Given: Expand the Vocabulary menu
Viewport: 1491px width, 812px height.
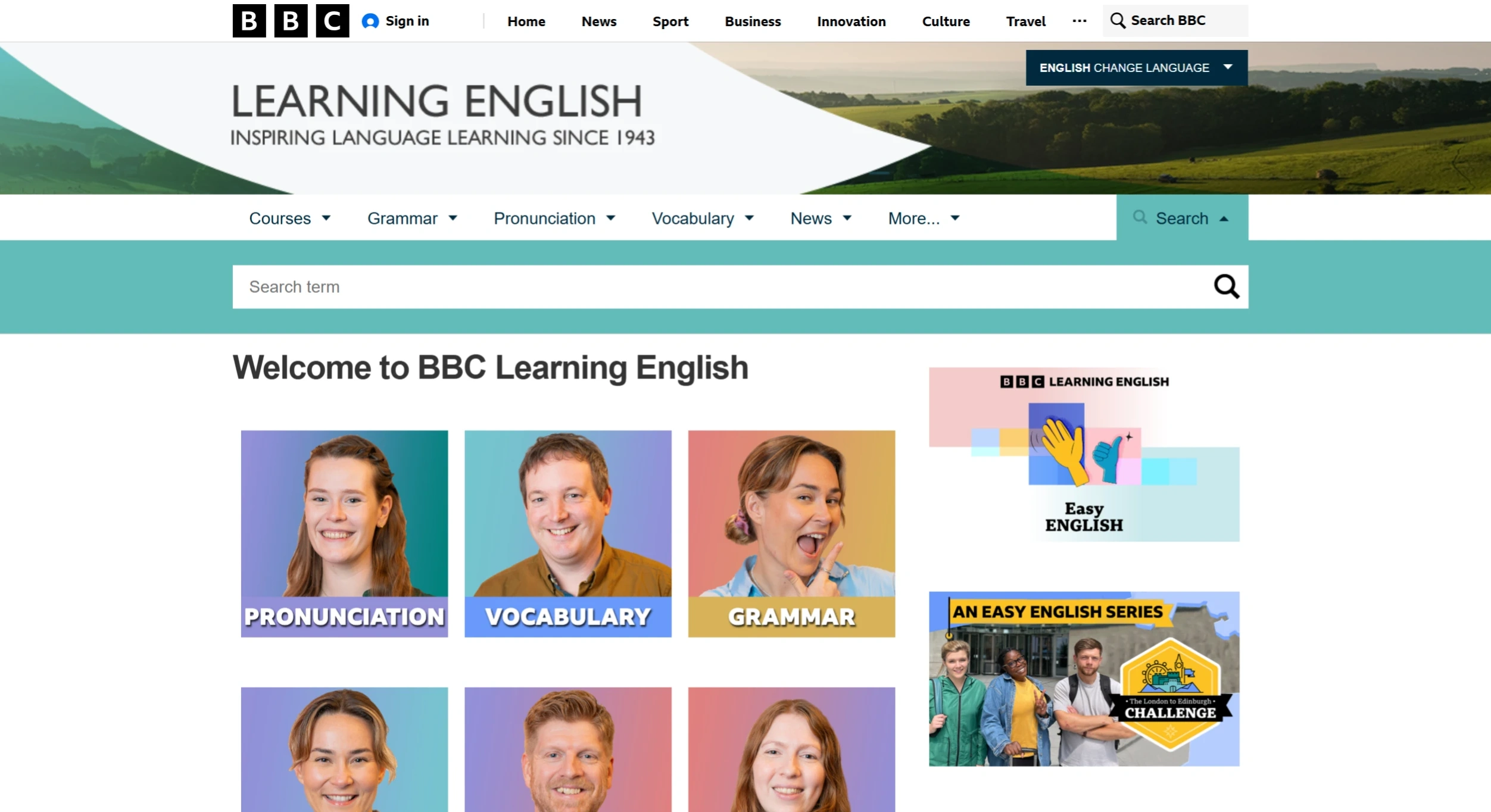Looking at the screenshot, I should coord(703,218).
